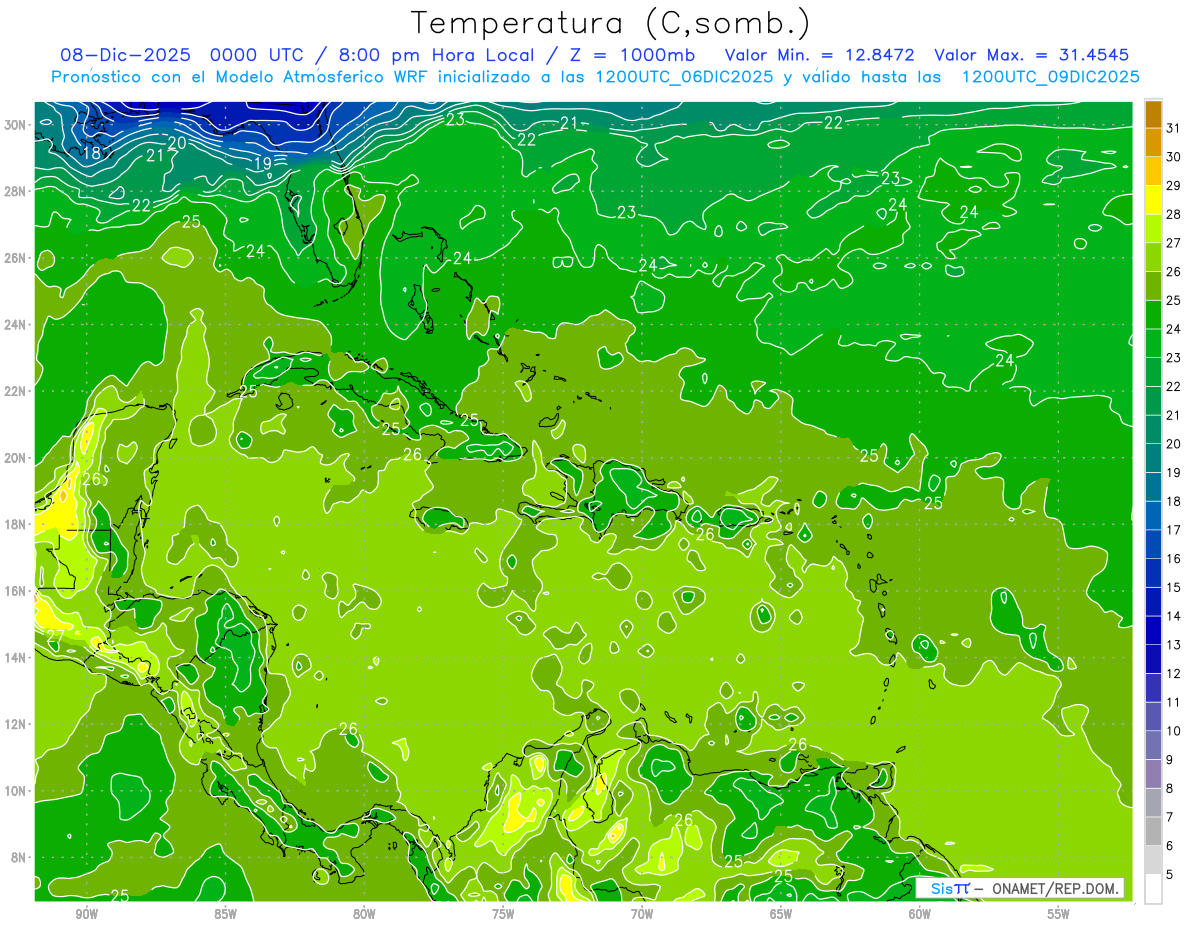The image size is (1200, 927).
Task: Click the '8N' latitude axis label
Action: pos(20,857)
